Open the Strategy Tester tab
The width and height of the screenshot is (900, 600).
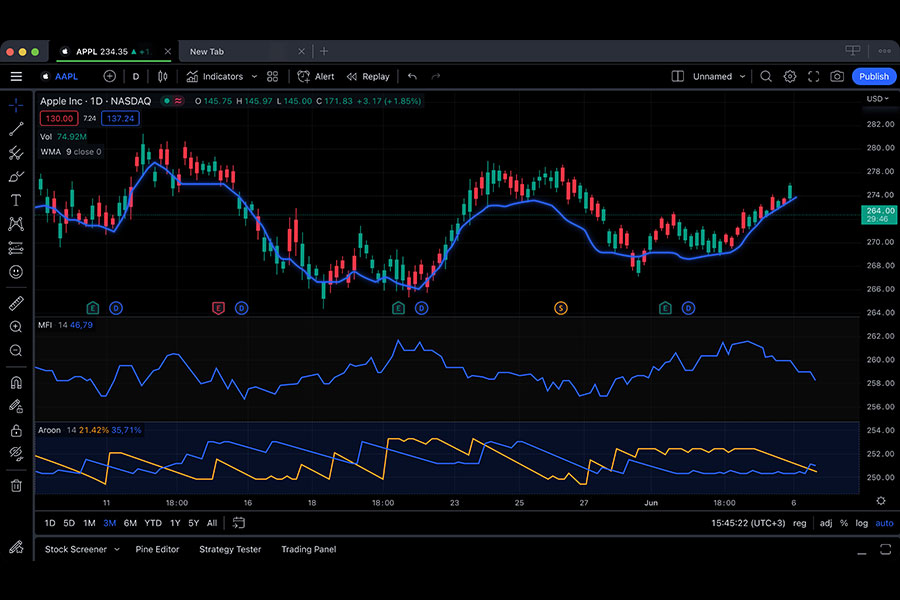coord(230,549)
